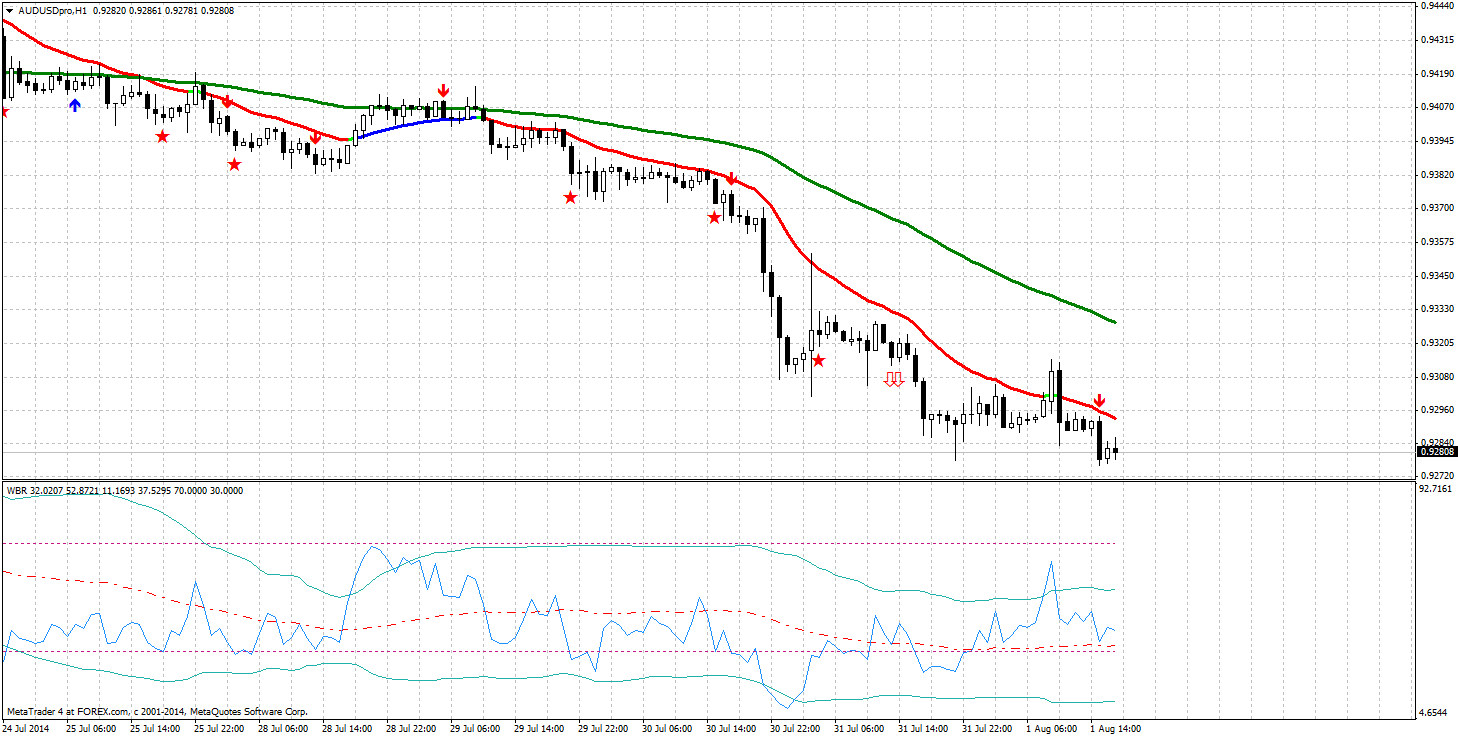
Task: Click the red star near the 29 Jul 22:00 candle
Action: coord(571,198)
